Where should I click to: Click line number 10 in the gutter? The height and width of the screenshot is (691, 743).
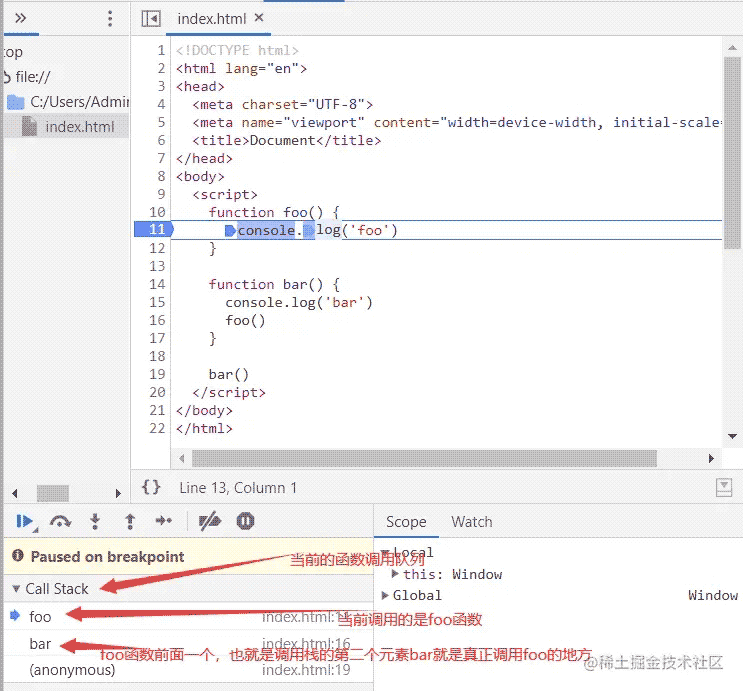pyautogui.click(x=157, y=212)
